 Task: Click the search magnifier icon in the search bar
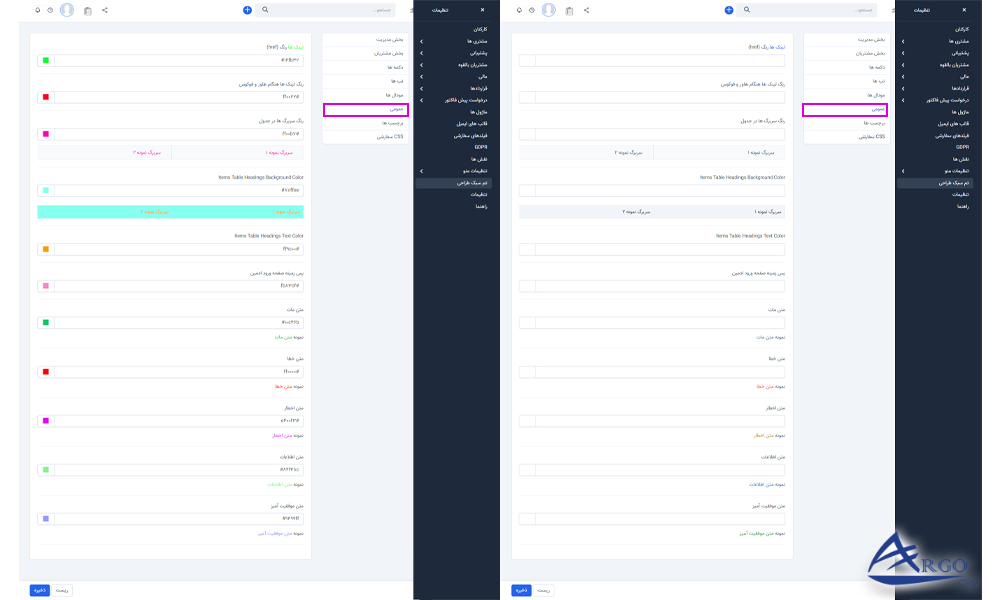pos(265,9)
